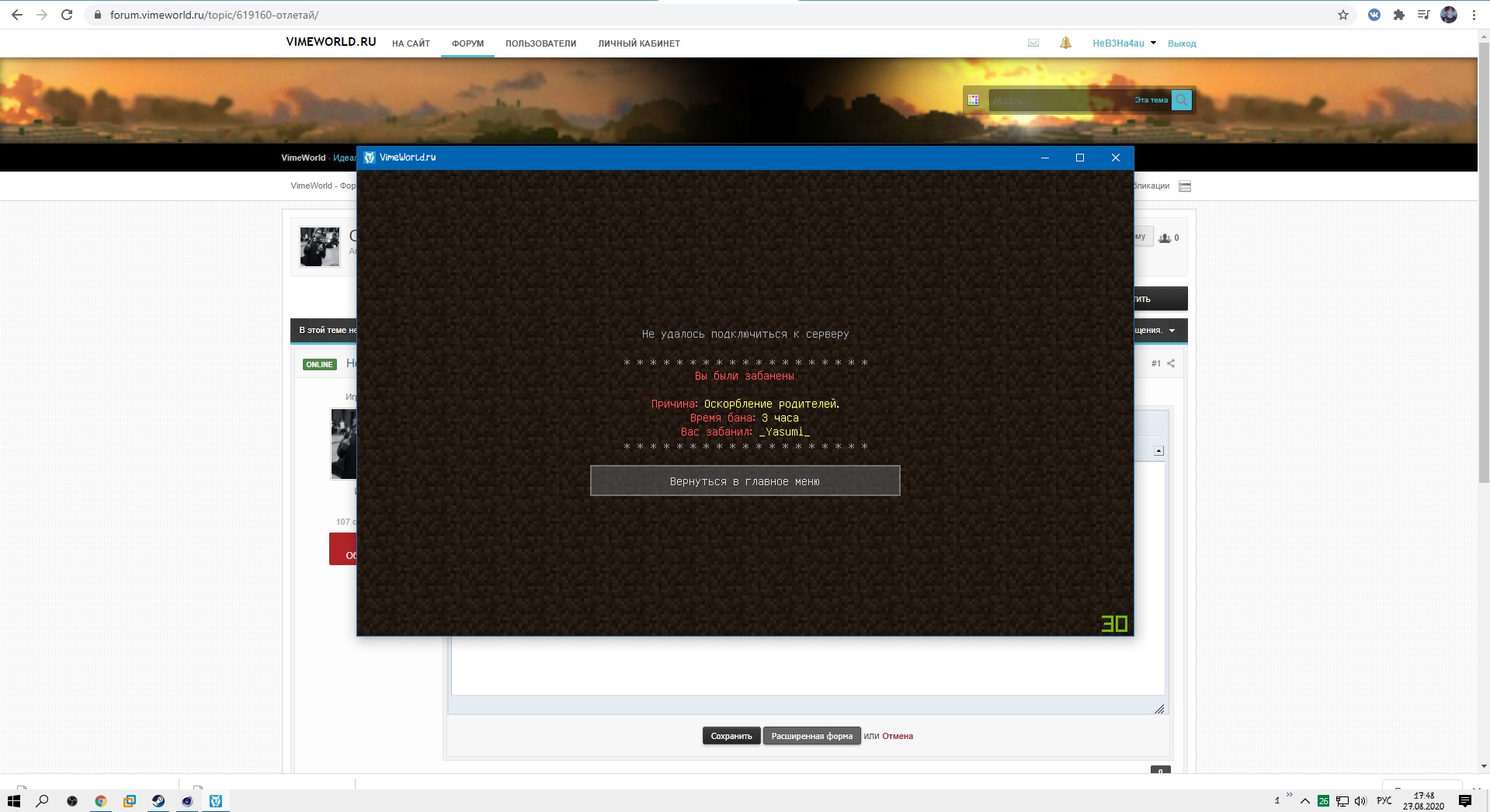The image size is (1490, 812).
Task: Click the ONLINE status badge
Action: (319, 364)
